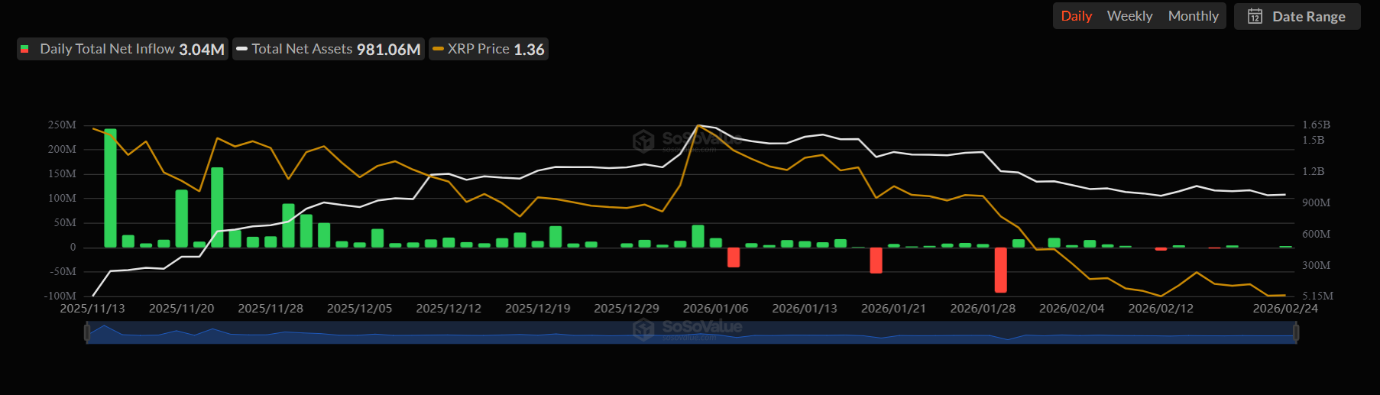Switch chart to Weekly view
The height and width of the screenshot is (395, 1380).
tap(1129, 16)
